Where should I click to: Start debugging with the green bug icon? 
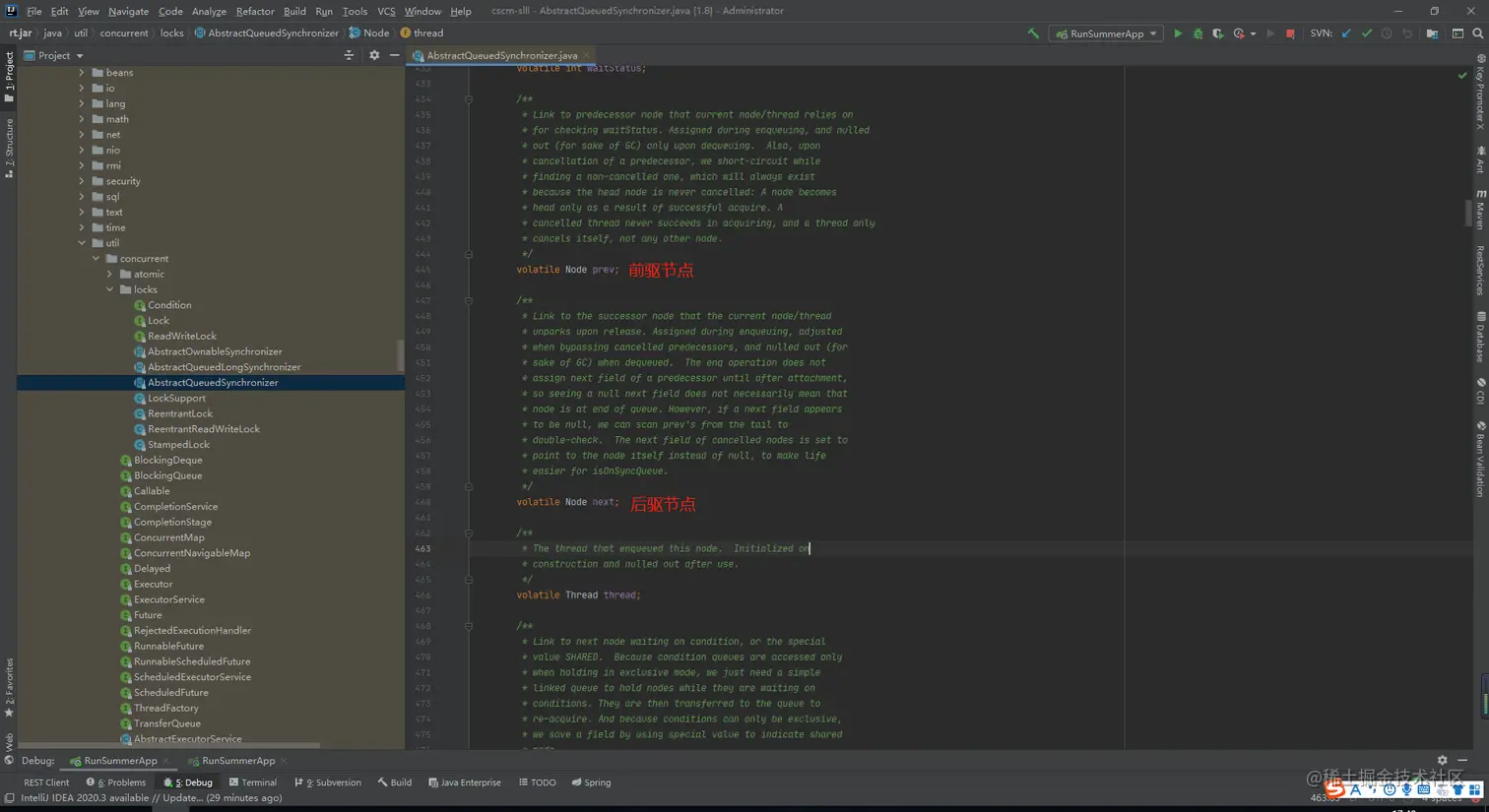click(x=1198, y=33)
